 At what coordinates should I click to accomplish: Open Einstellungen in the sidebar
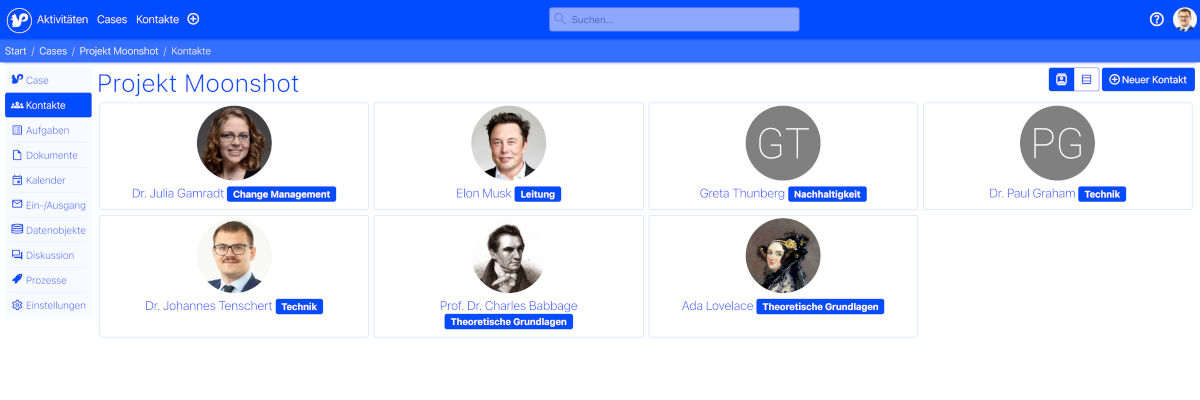tap(48, 305)
